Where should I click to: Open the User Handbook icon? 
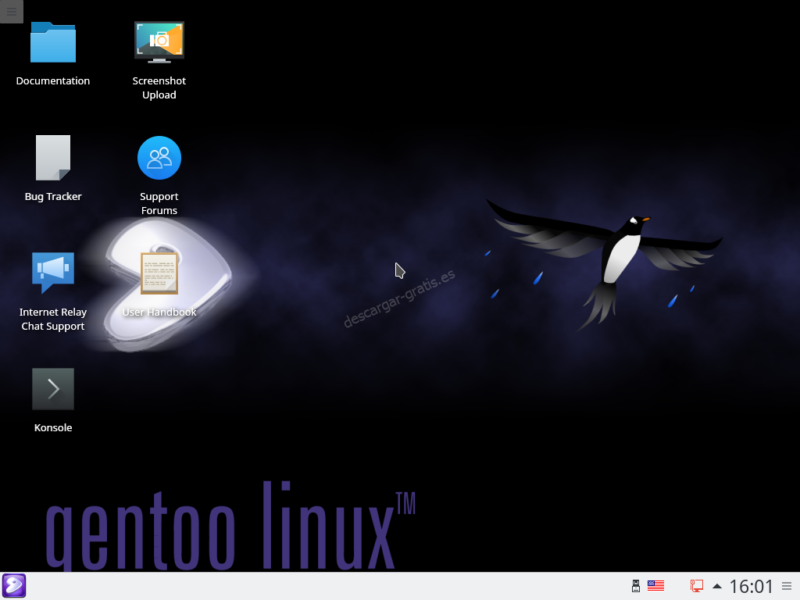(x=159, y=273)
